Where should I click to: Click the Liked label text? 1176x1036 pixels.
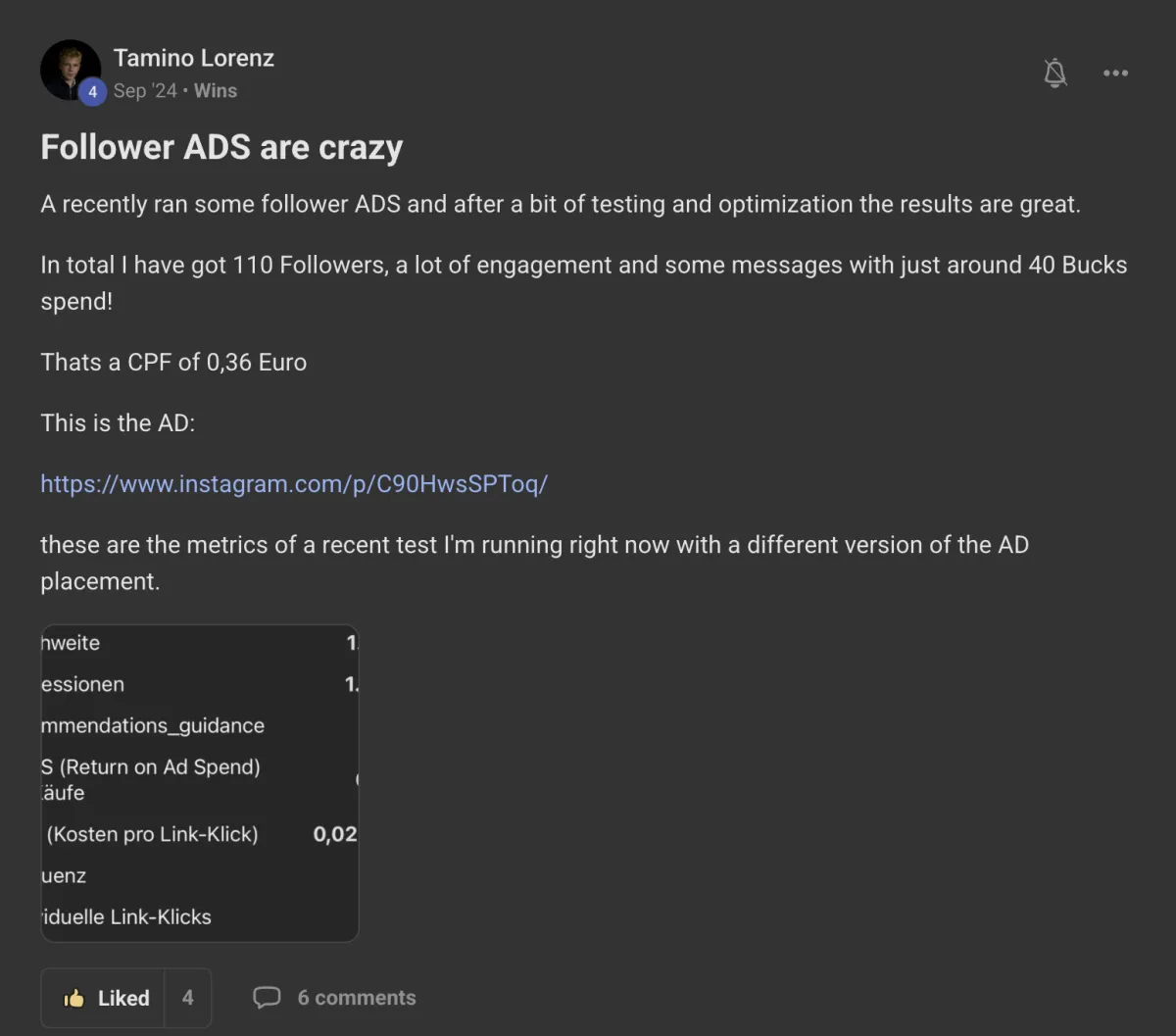coord(123,998)
